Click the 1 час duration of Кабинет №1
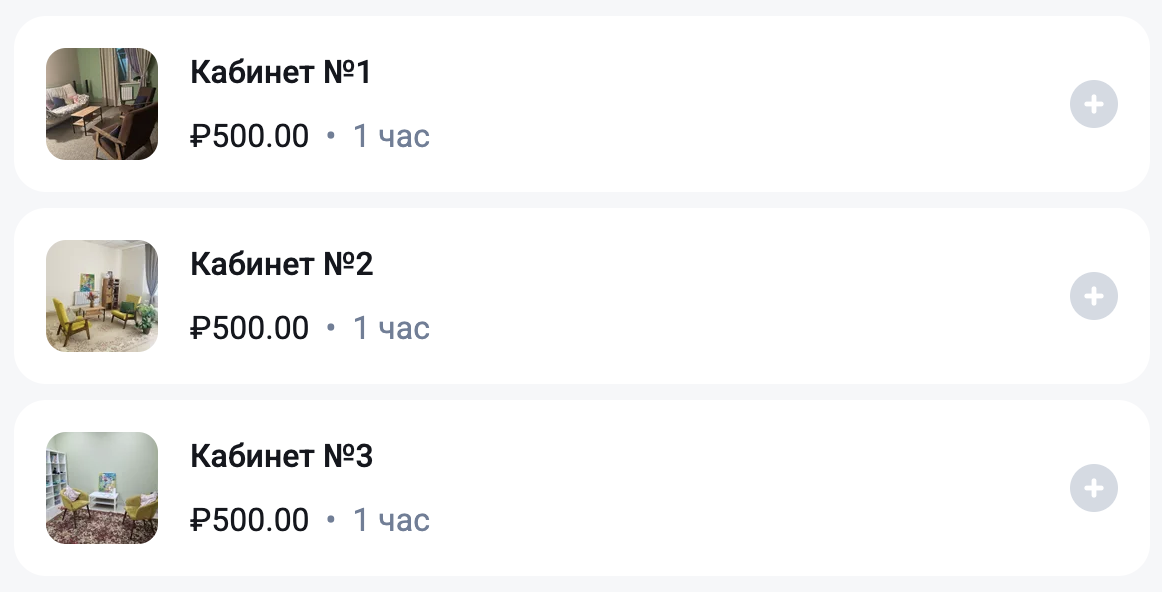 coord(391,136)
